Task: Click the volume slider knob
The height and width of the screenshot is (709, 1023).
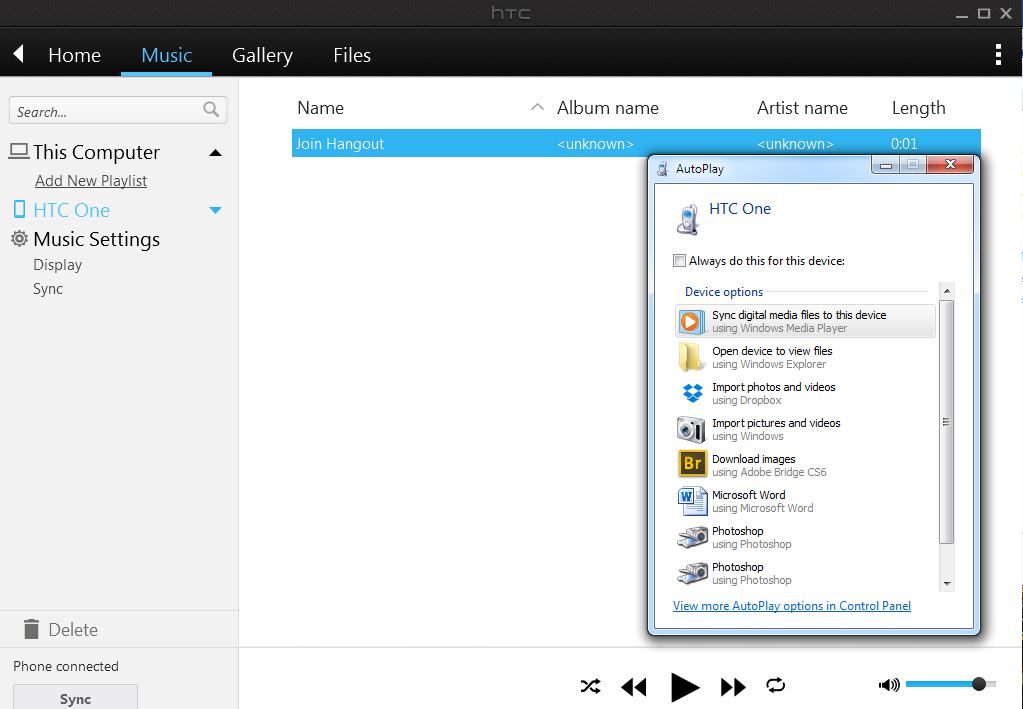Action: tap(979, 684)
